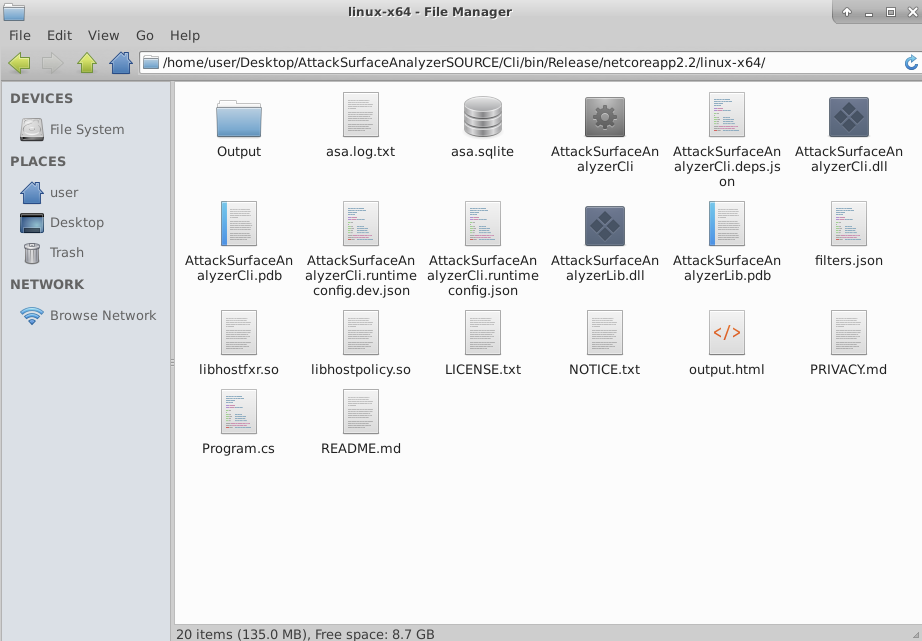Go up one directory using the up arrow
The image size is (922, 641).
pos(86,63)
